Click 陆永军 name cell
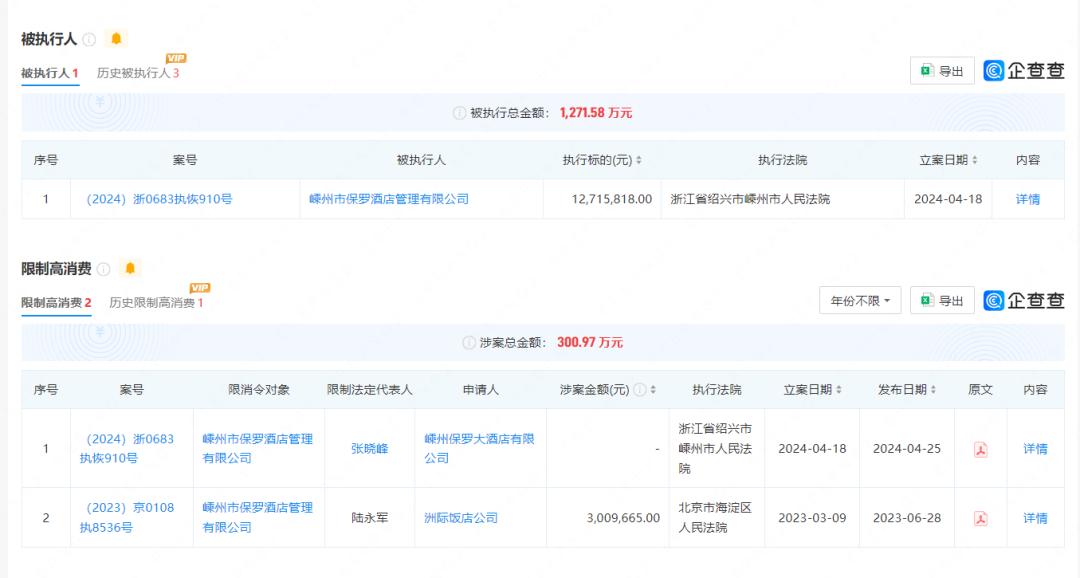 coord(369,518)
